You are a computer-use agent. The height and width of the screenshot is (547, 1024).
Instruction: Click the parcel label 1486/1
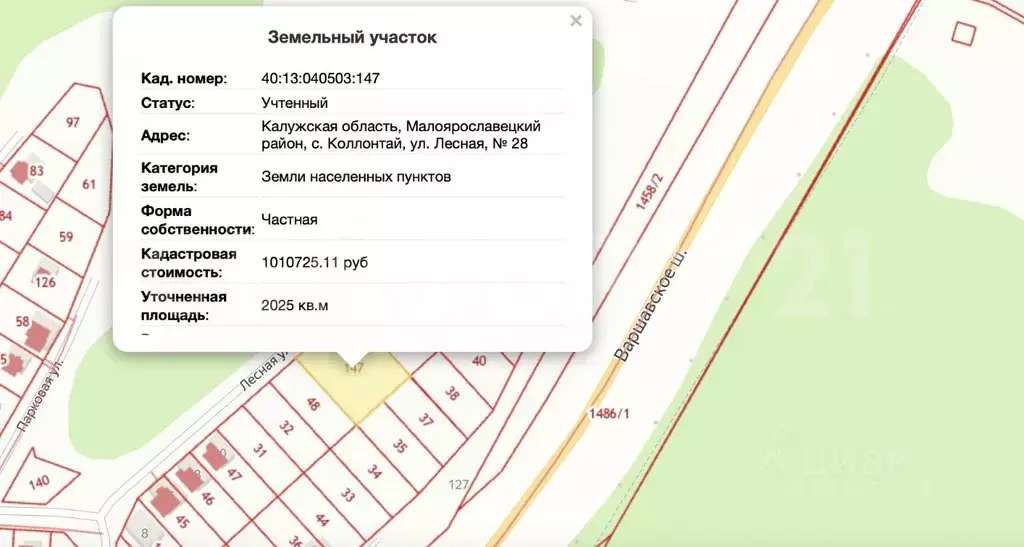(x=609, y=413)
